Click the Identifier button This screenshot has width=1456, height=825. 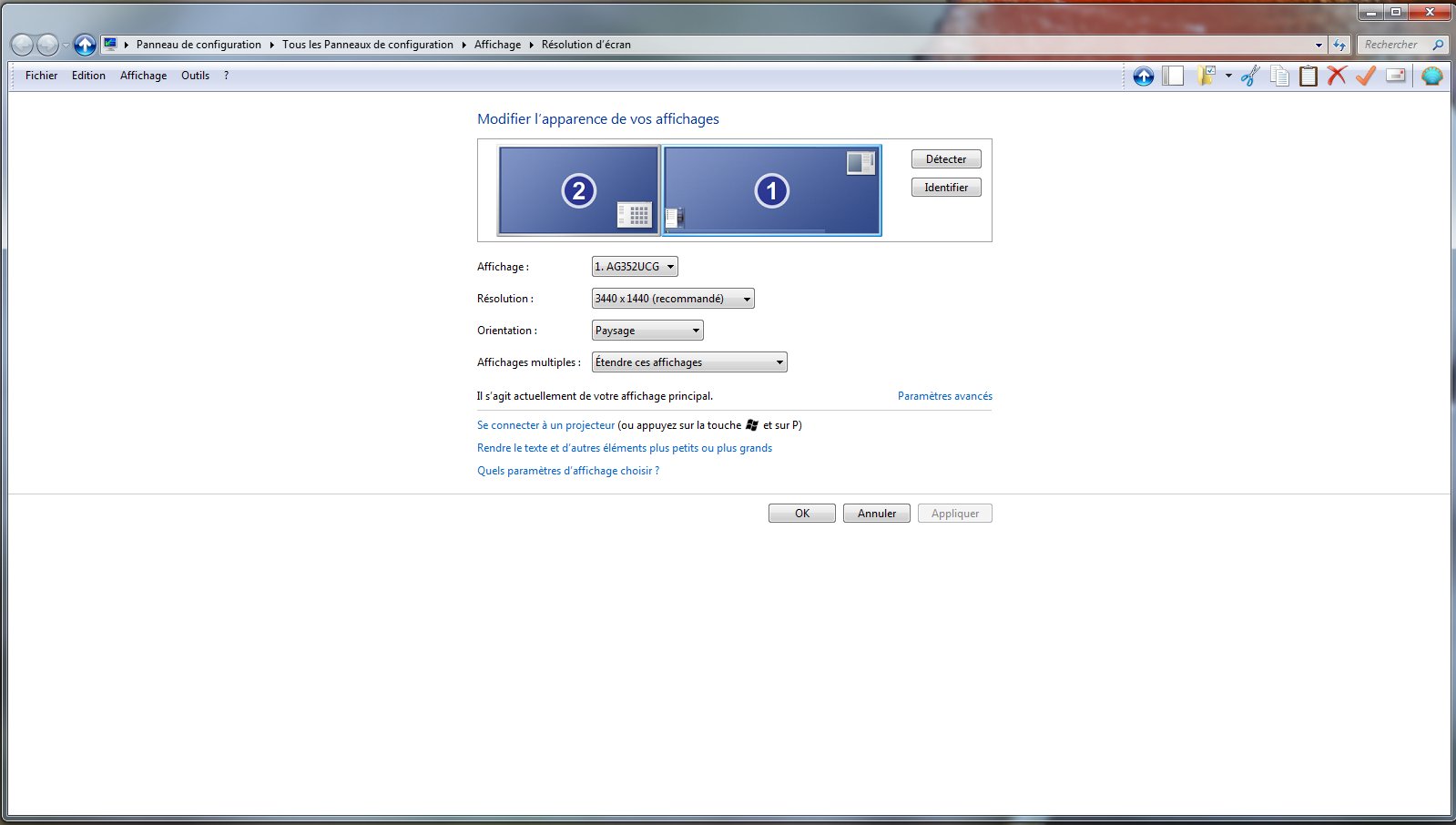(x=946, y=188)
